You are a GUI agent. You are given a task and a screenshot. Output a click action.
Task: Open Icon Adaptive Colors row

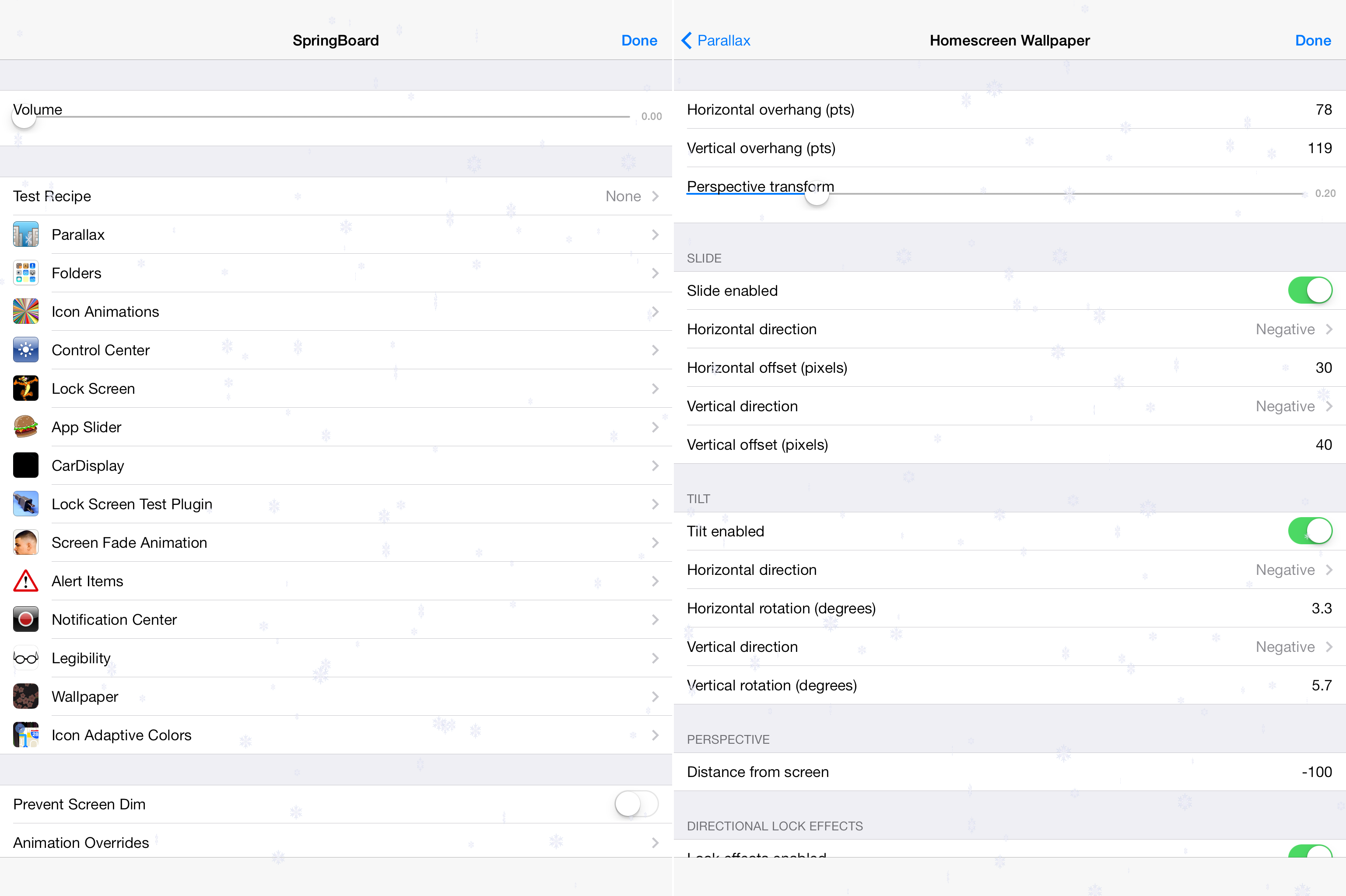pyautogui.click(x=336, y=735)
